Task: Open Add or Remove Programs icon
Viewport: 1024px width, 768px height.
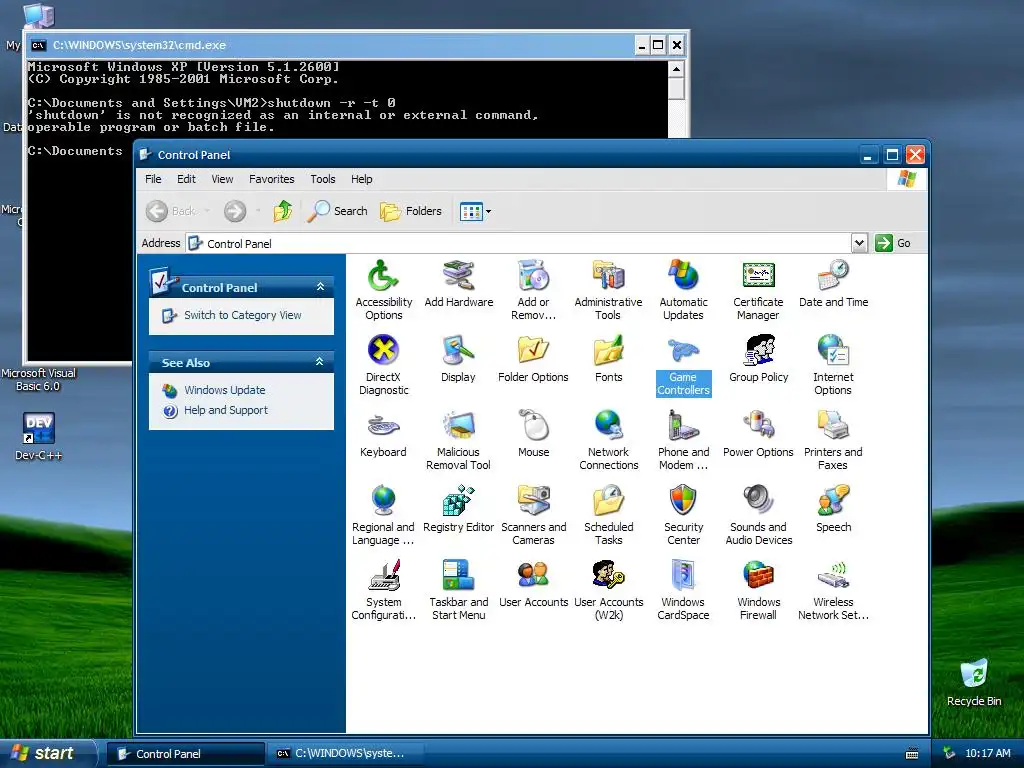Action: pos(534,290)
